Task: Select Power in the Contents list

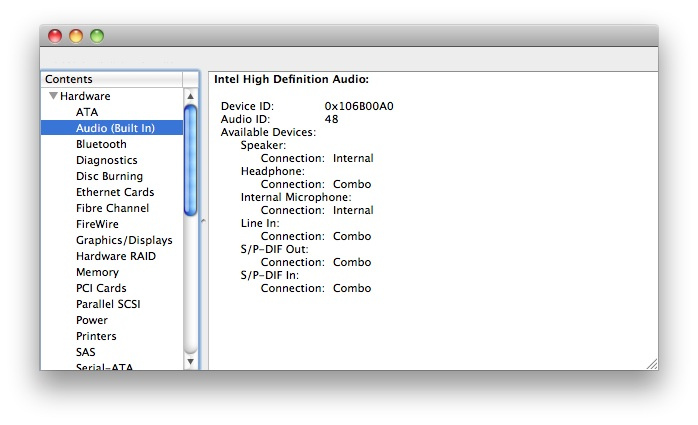Action: [92, 320]
